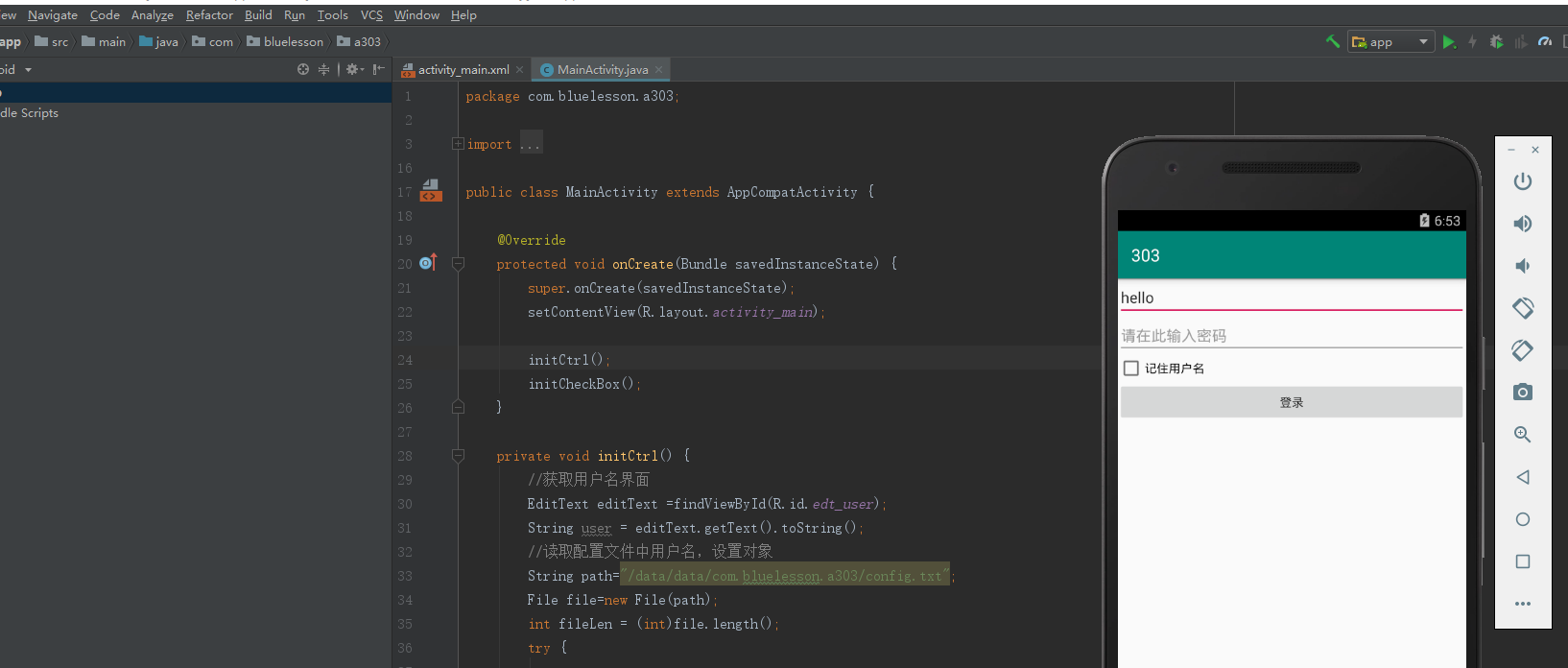Image resolution: width=1568 pixels, height=668 pixels.
Task: Click the override gutter icon on line 20
Action: pyautogui.click(x=428, y=262)
